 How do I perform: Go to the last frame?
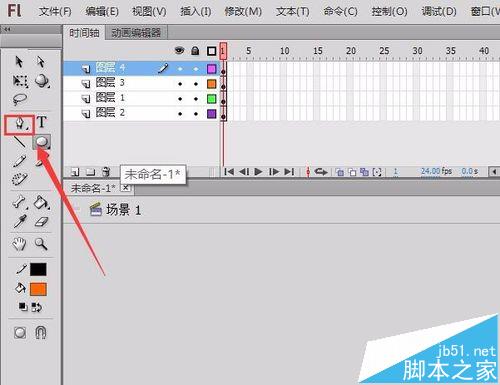coord(289,172)
